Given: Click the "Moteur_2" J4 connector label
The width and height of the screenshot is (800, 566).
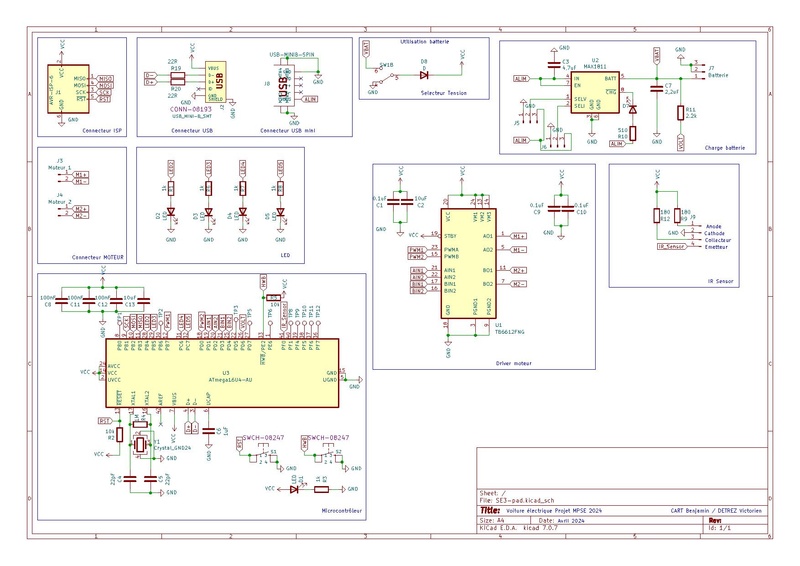Looking at the screenshot, I should tap(60, 202).
